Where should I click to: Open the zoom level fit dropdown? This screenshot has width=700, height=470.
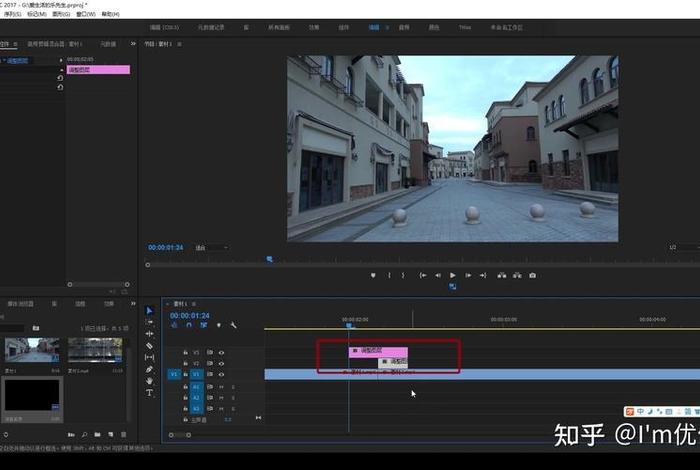click(211, 247)
